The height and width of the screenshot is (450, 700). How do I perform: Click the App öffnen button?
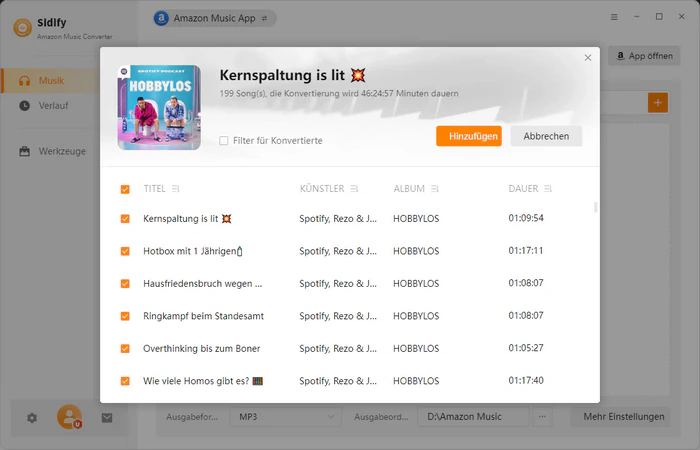[x=644, y=56]
